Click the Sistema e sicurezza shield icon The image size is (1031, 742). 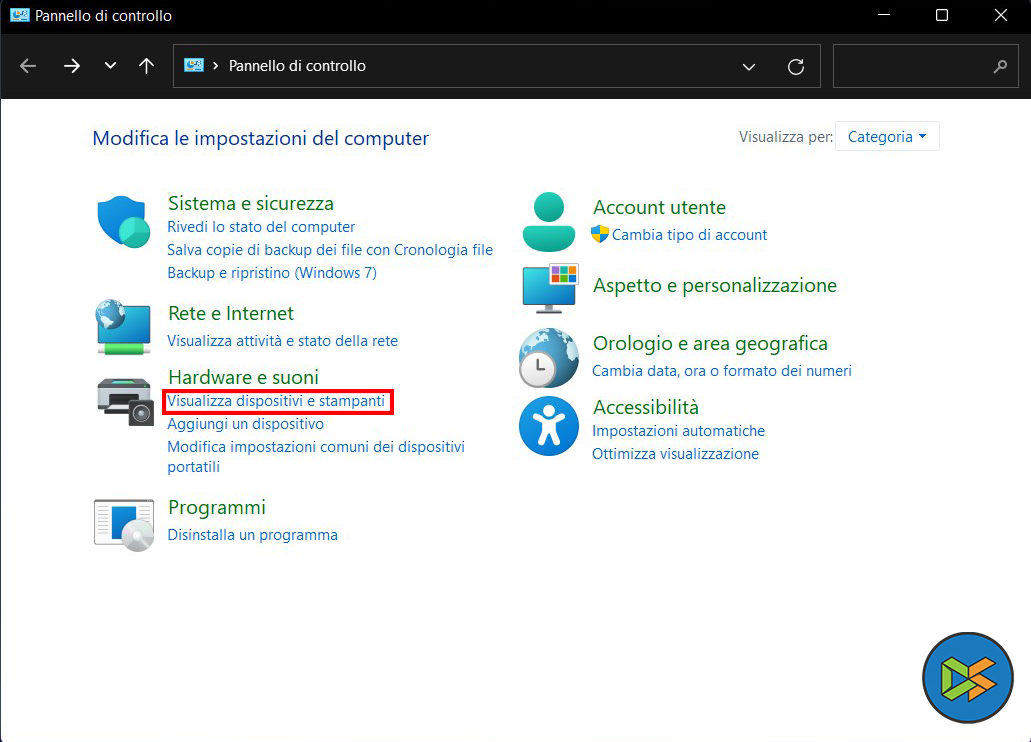click(x=124, y=222)
